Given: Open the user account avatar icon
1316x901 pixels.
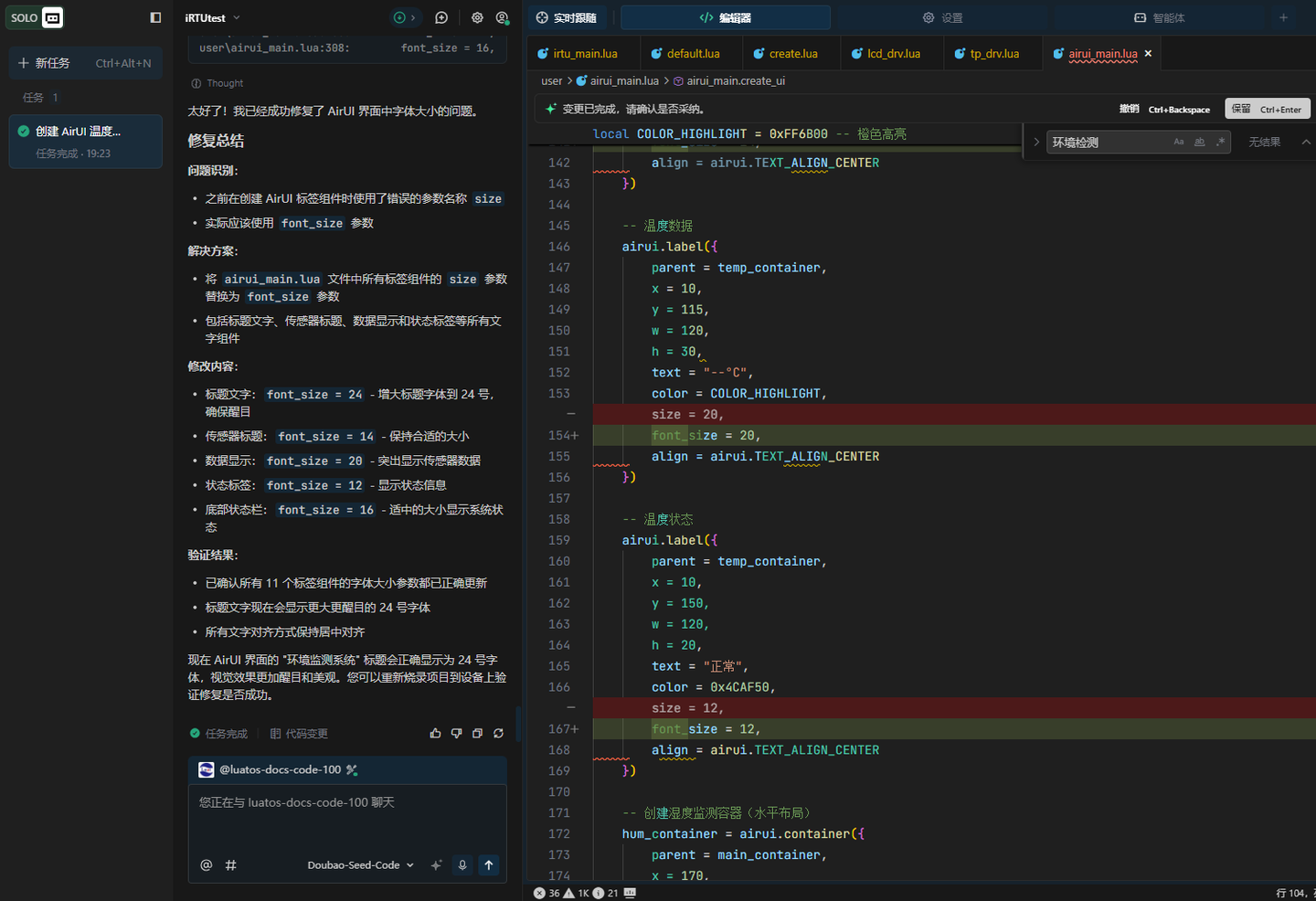Looking at the screenshot, I should point(502,17).
